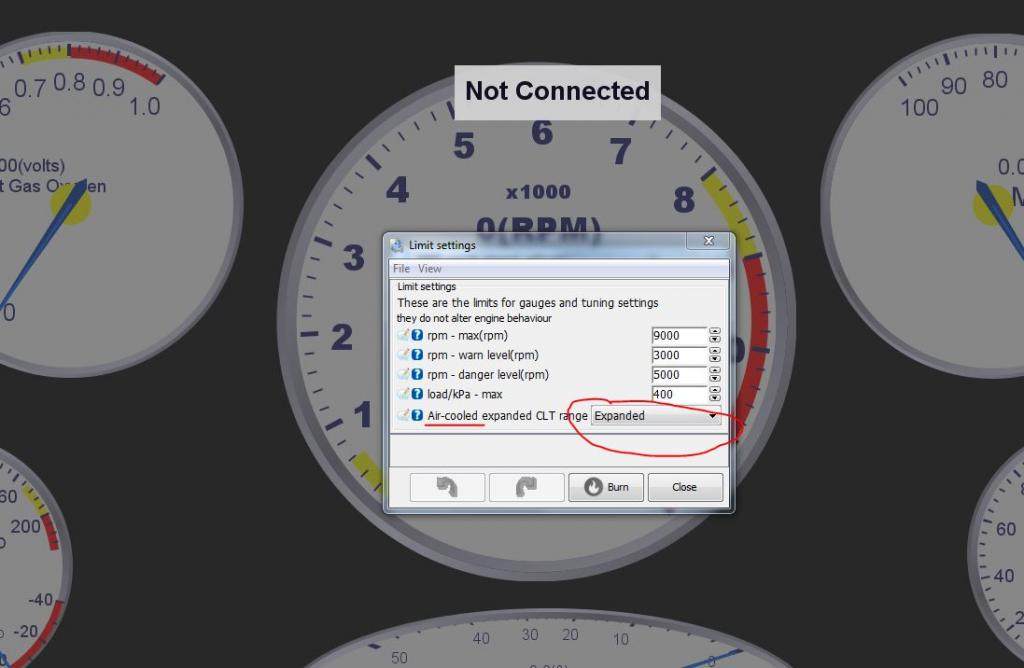Viewport: 1024px width, 668px height.
Task: Increase rpm - warn level with up arrow
Action: [x=714, y=351]
